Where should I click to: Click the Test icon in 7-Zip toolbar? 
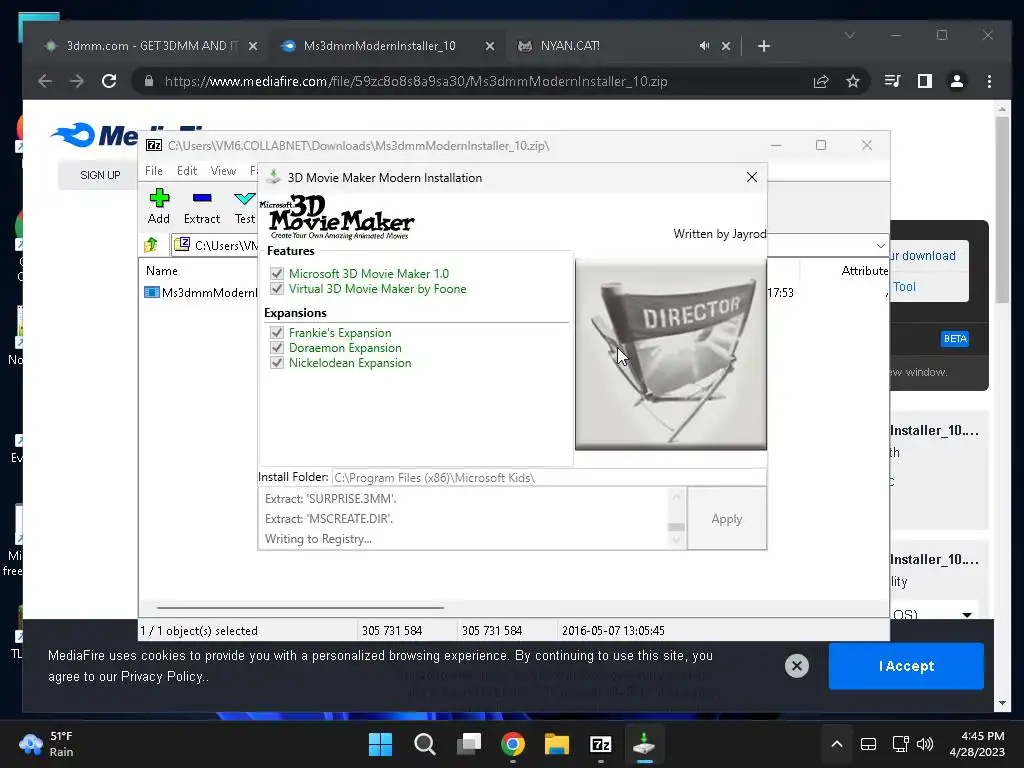[x=245, y=198]
